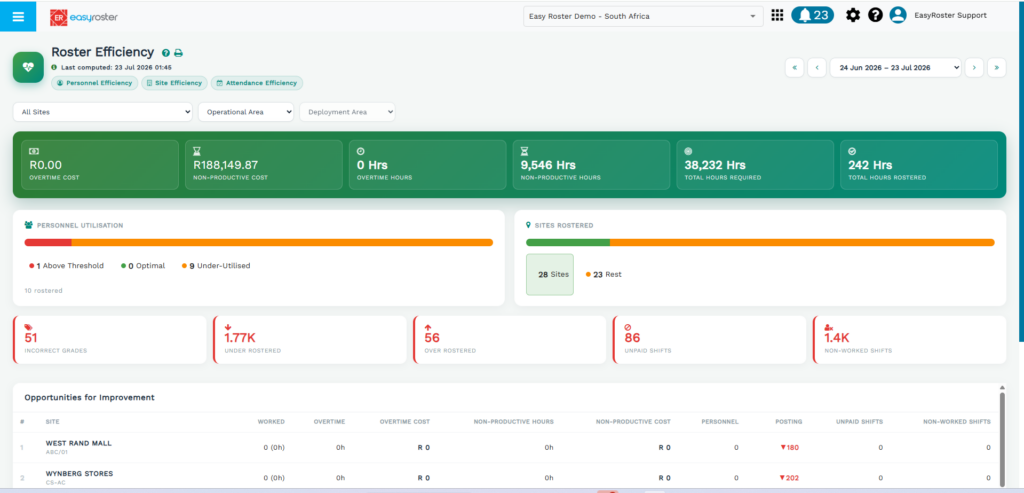1024x493 pixels.
Task: Click the Non-Productive Cost hourglass icon
Action: [197, 151]
